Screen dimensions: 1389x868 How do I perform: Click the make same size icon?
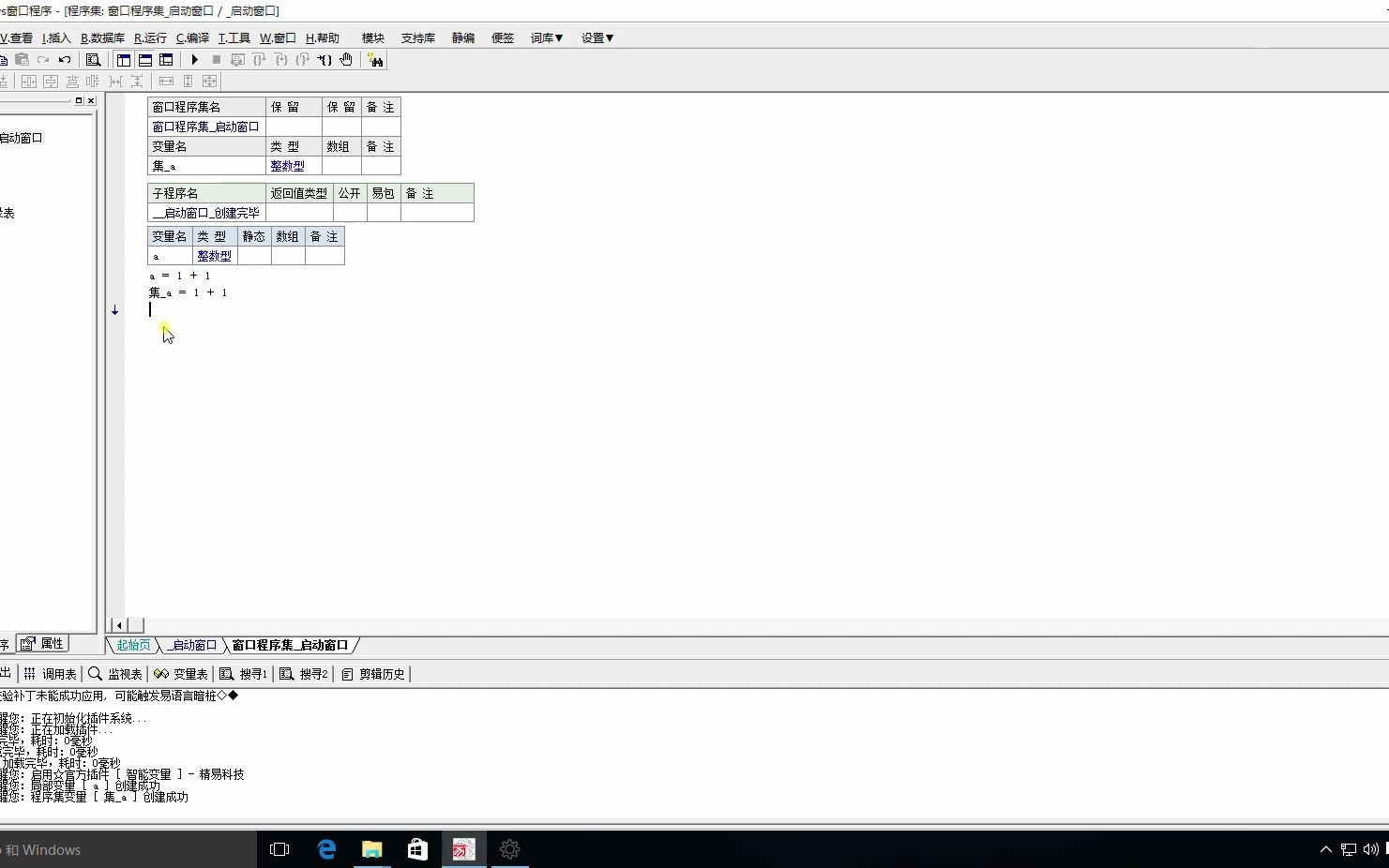point(209,82)
